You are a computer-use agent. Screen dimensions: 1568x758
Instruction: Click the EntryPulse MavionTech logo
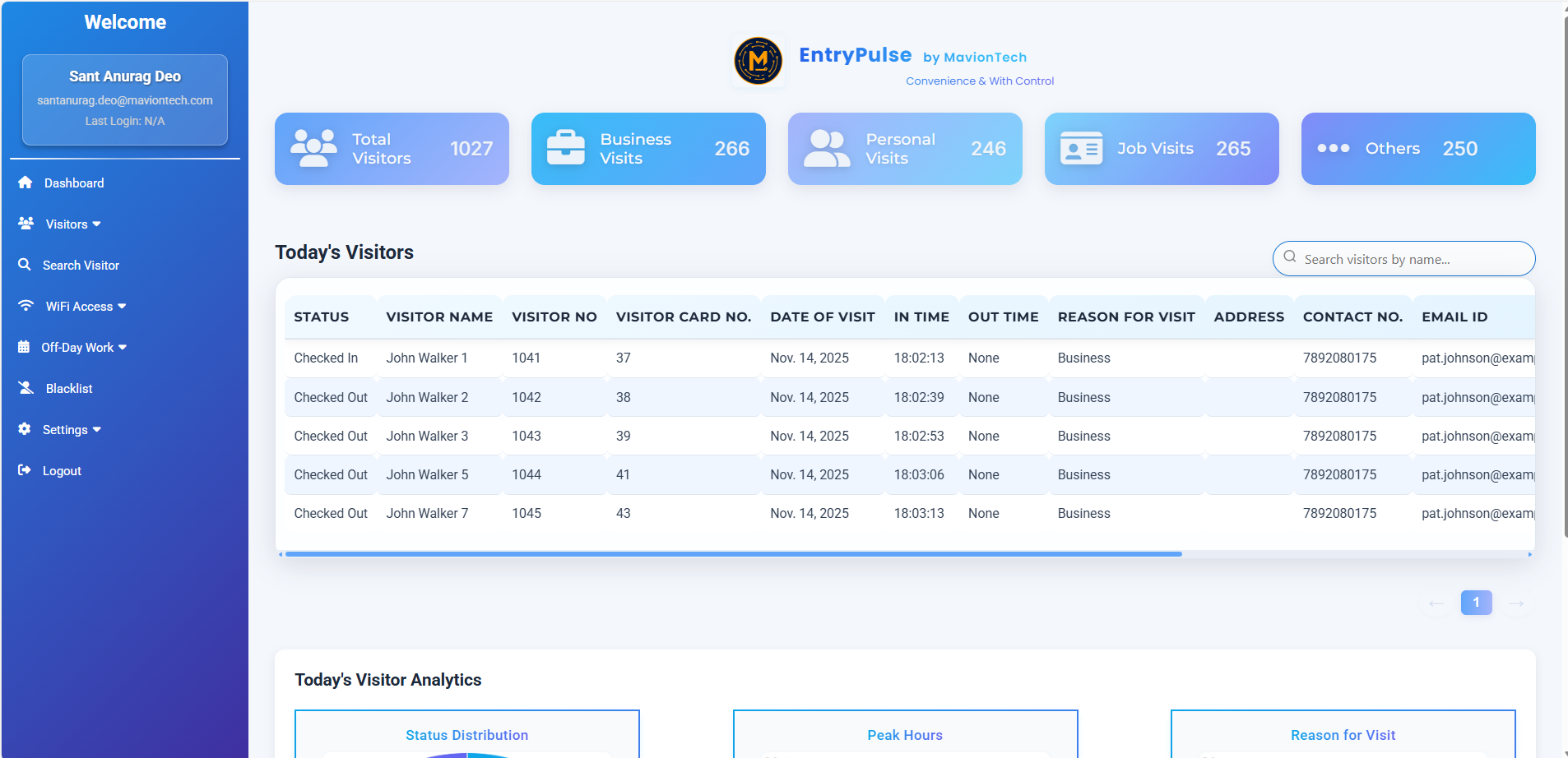pyautogui.click(x=758, y=60)
